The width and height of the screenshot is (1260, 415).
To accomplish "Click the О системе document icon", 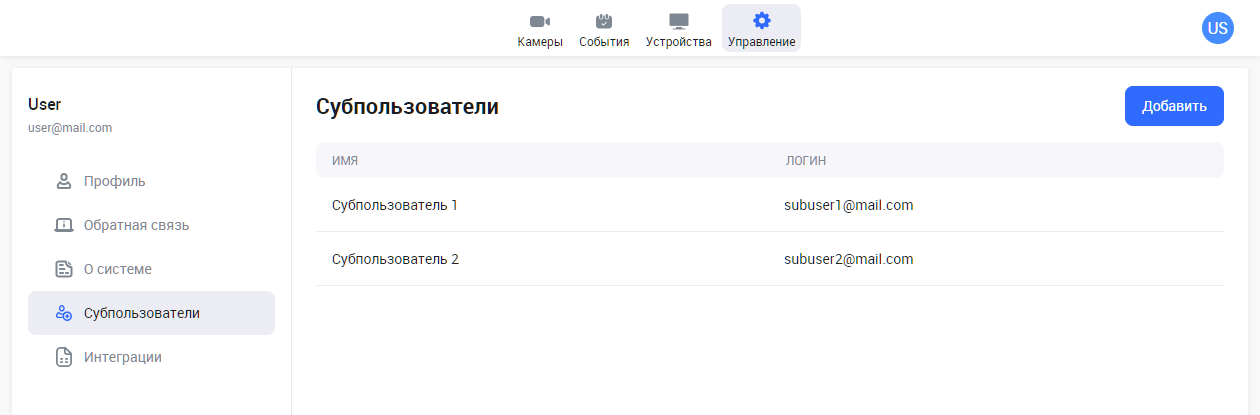I will 64,269.
